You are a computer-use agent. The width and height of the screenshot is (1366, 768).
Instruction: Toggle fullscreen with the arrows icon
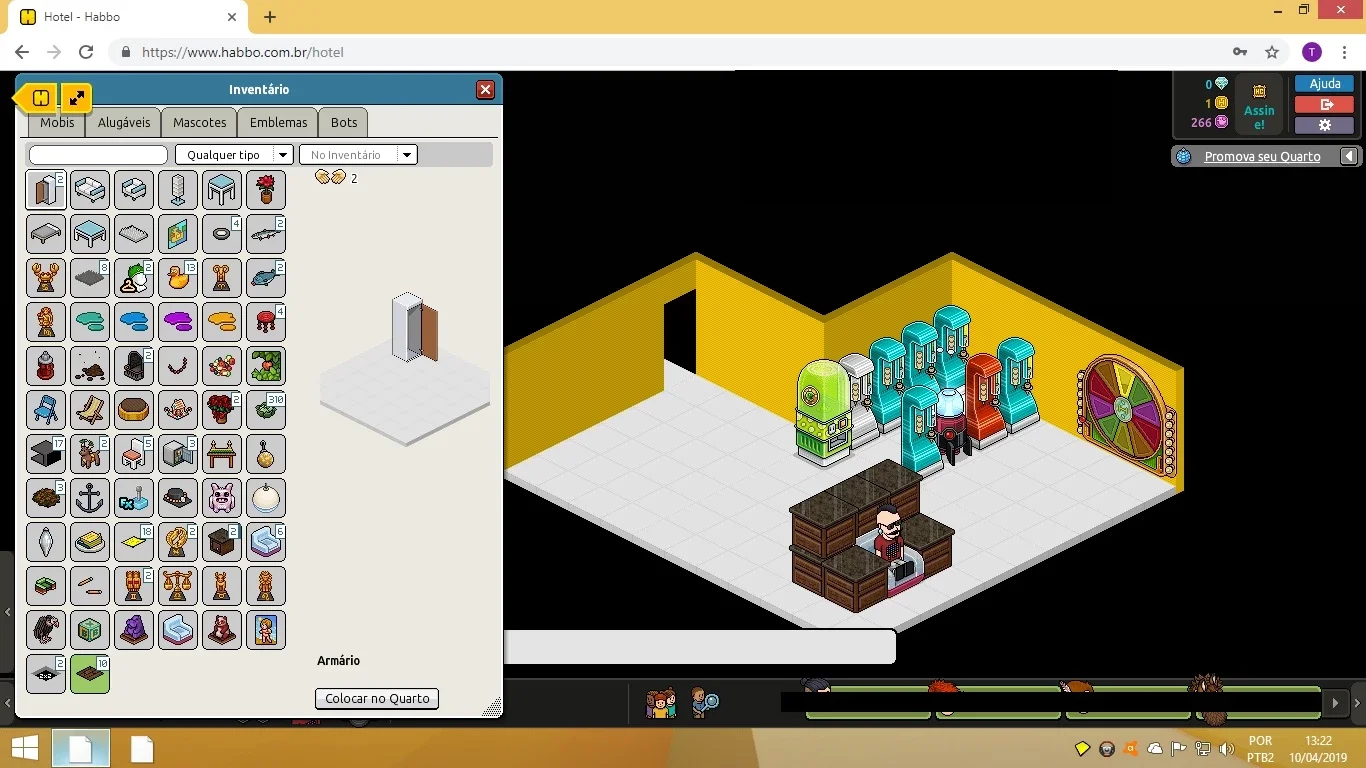(76, 98)
